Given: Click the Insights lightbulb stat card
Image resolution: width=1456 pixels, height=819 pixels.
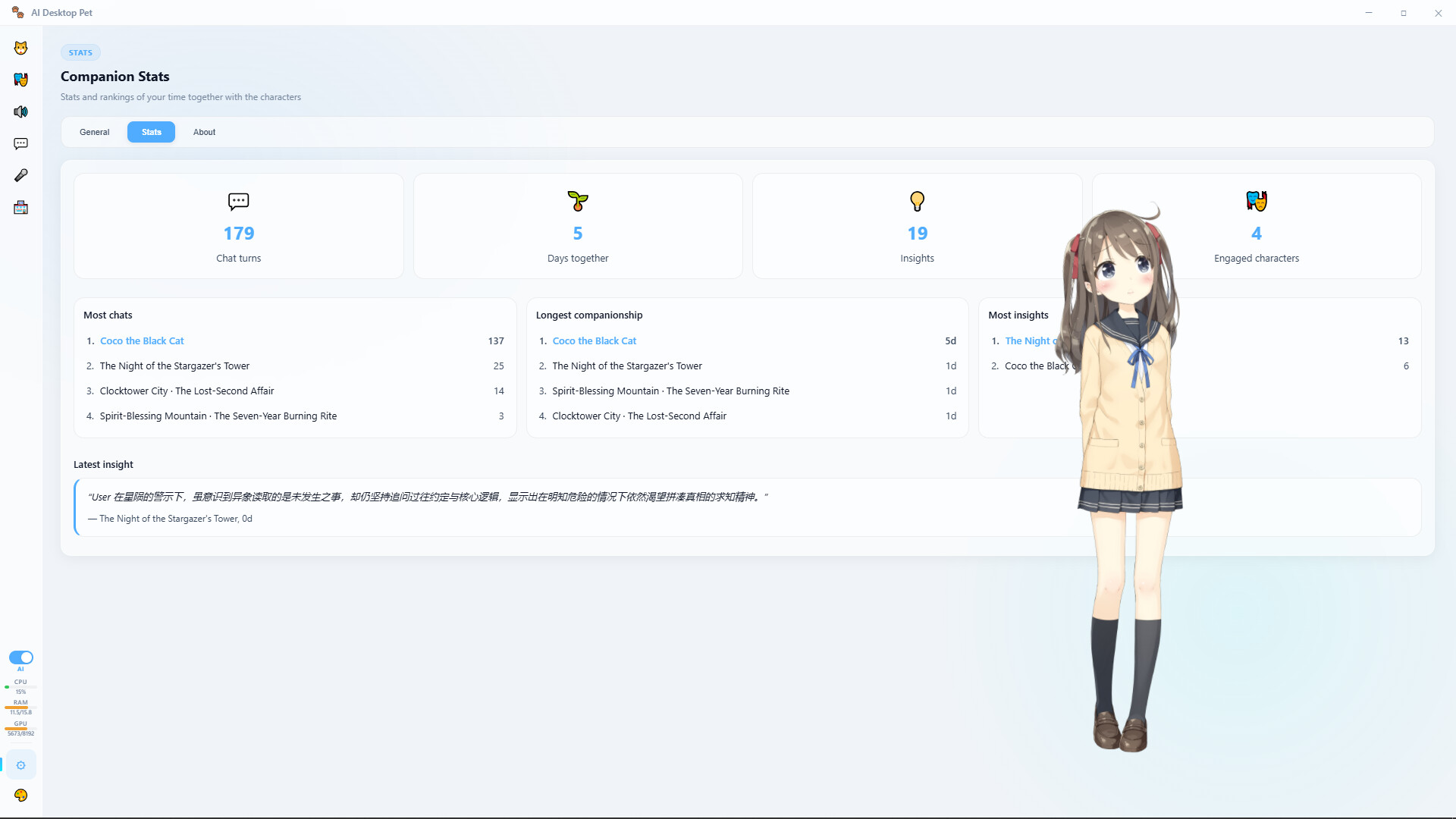Looking at the screenshot, I should [917, 226].
